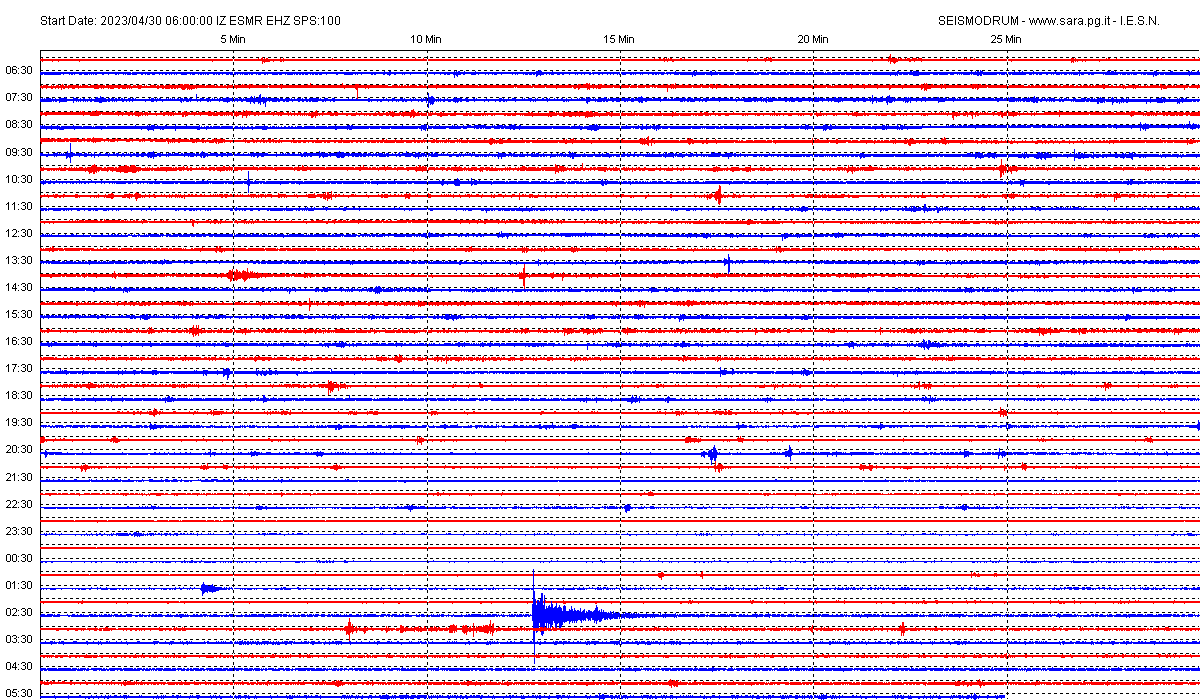Image resolution: width=1200 pixels, height=700 pixels.
Task: Select the 05:30 time label
Action: (19, 694)
